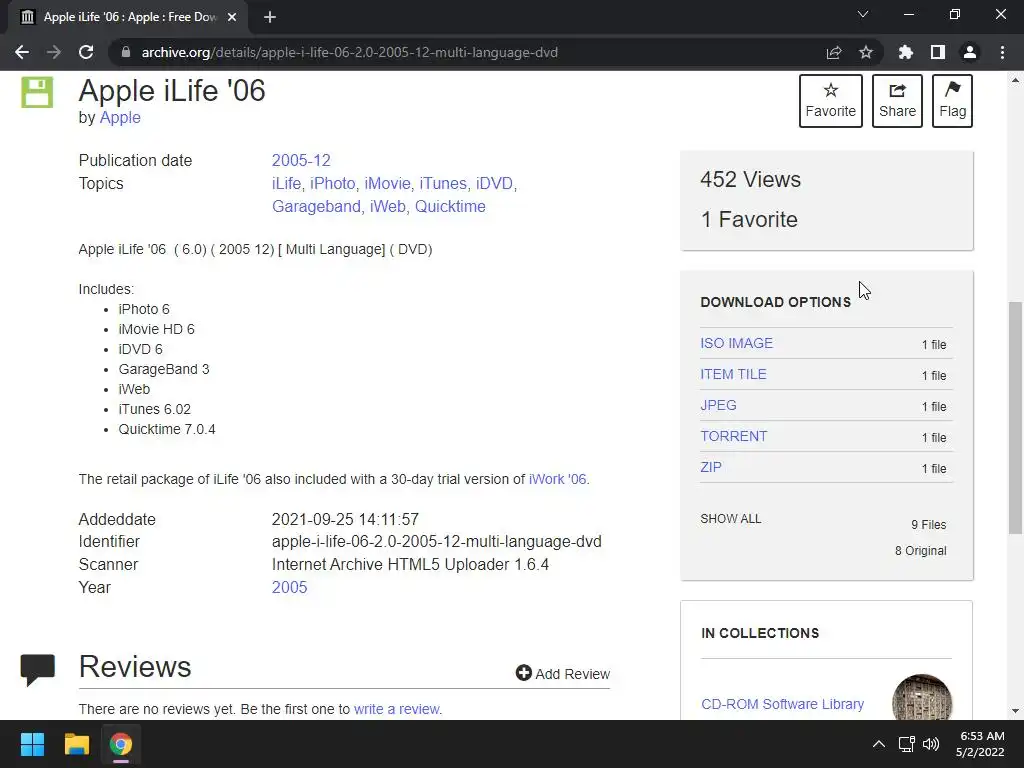1024x768 pixels.
Task: Click the volume speaker tray icon
Action: (931, 744)
